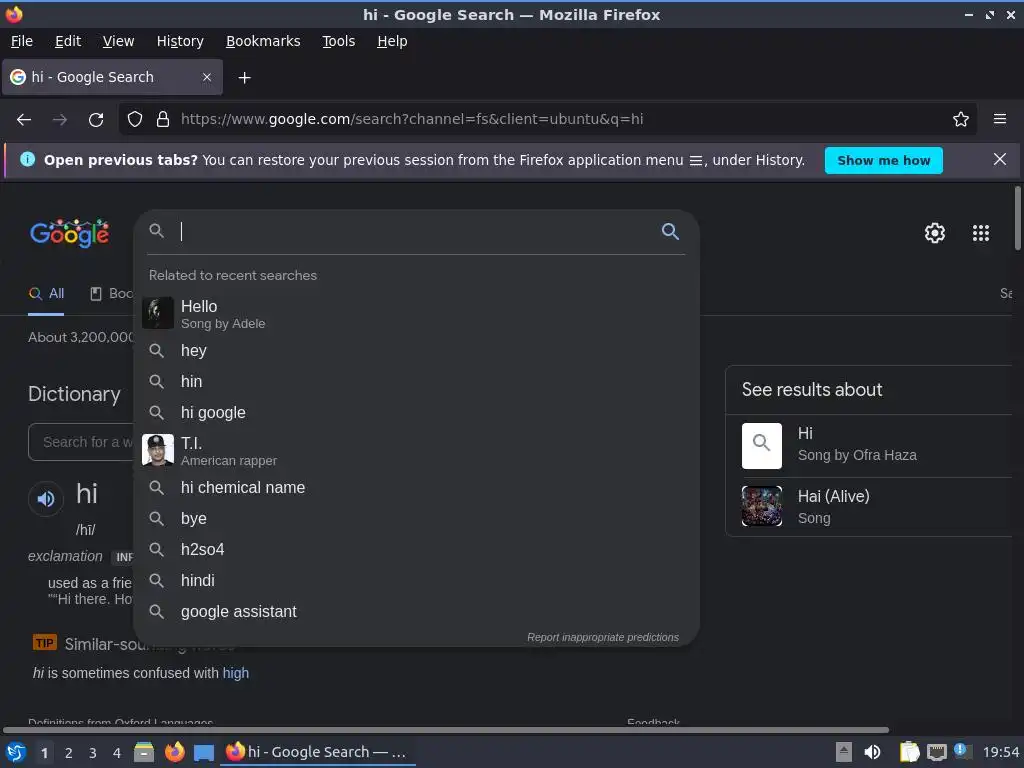Switch to workspace 4 in taskbar
This screenshot has width=1024, height=768.
click(117, 753)
